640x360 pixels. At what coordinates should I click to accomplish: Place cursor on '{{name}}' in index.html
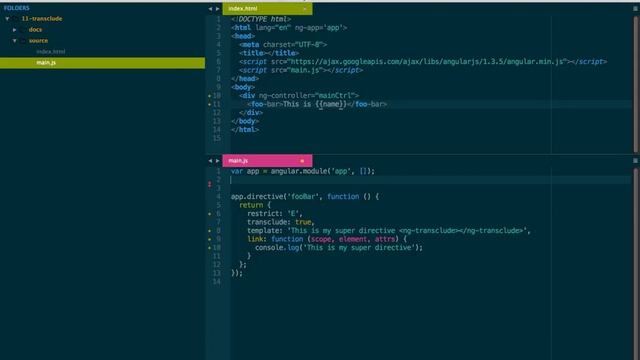(x=331, y=104)
